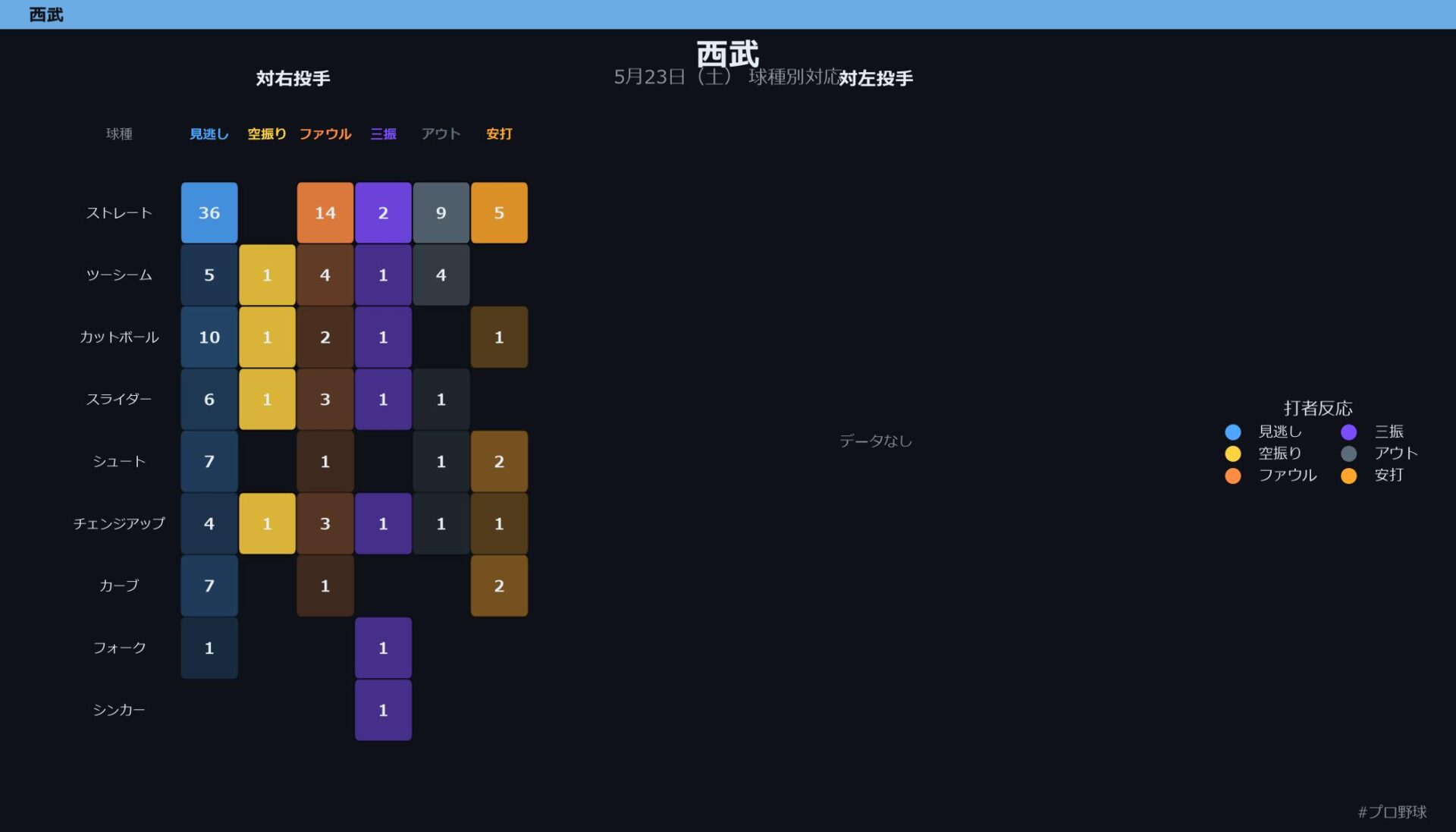Click the シンカー 三振 cell

(x=383, y=711)
